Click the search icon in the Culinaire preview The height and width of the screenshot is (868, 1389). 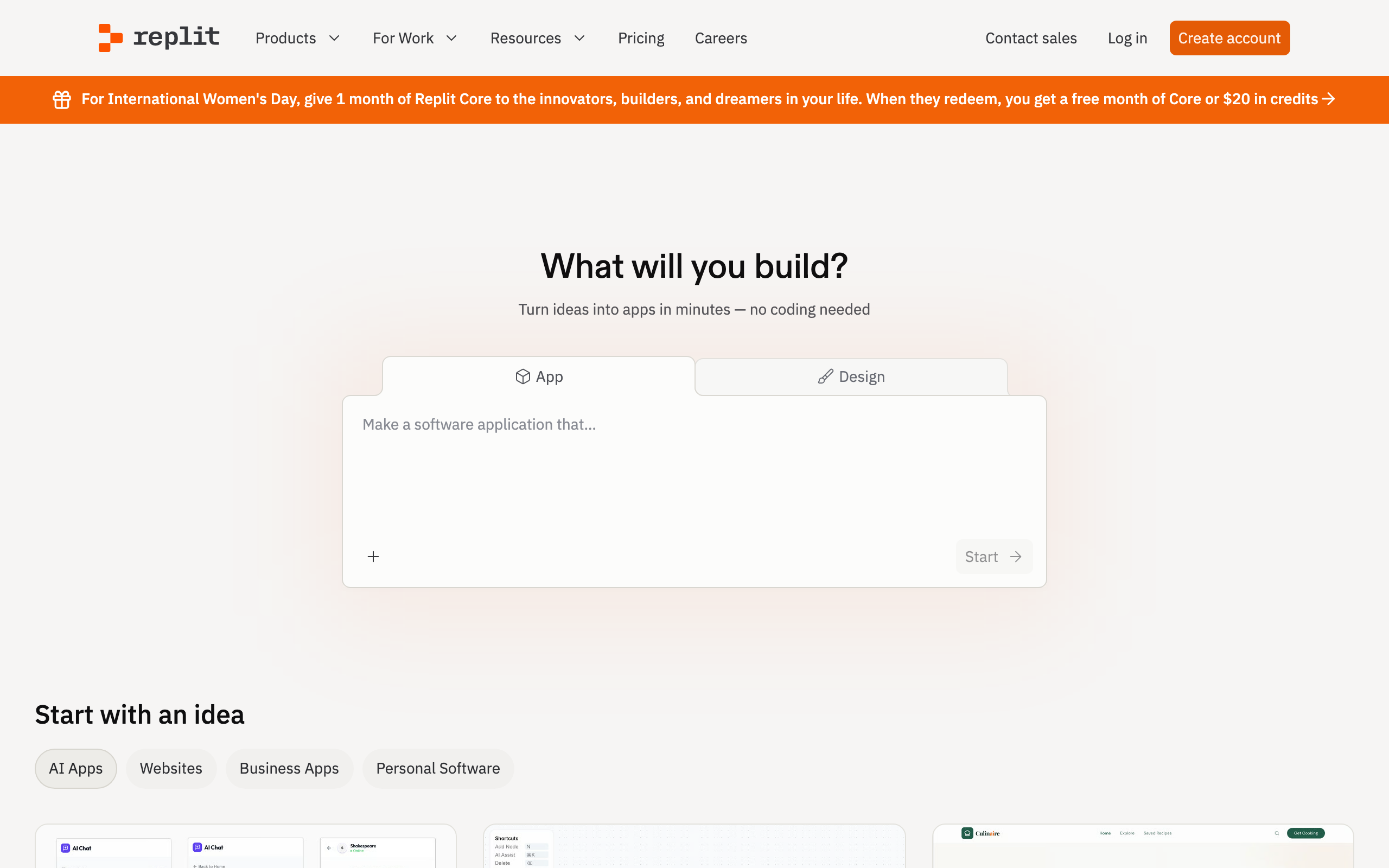pyautogui.click(x=1277, y=833)
